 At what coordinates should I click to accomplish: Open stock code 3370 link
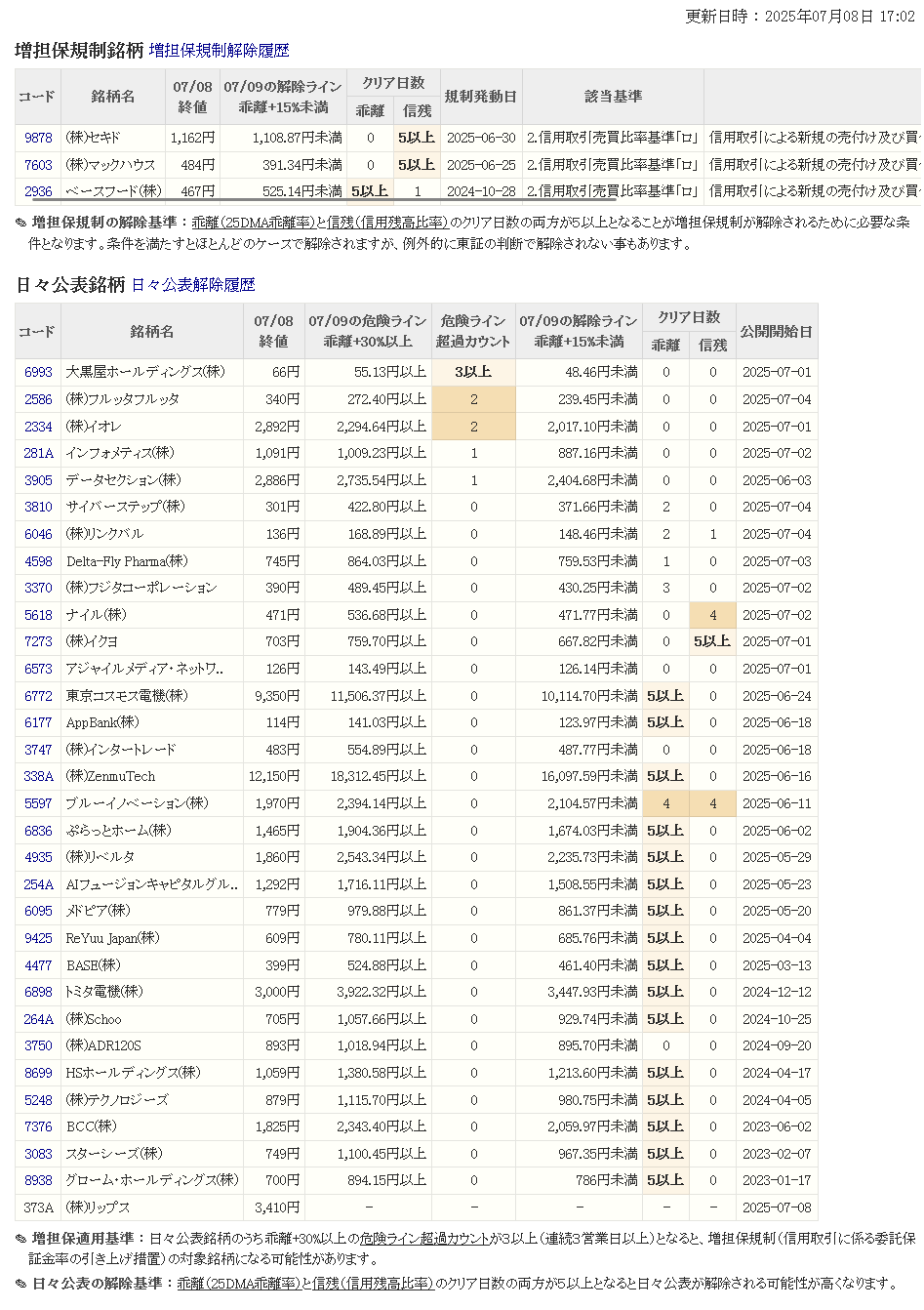(38, 588)
